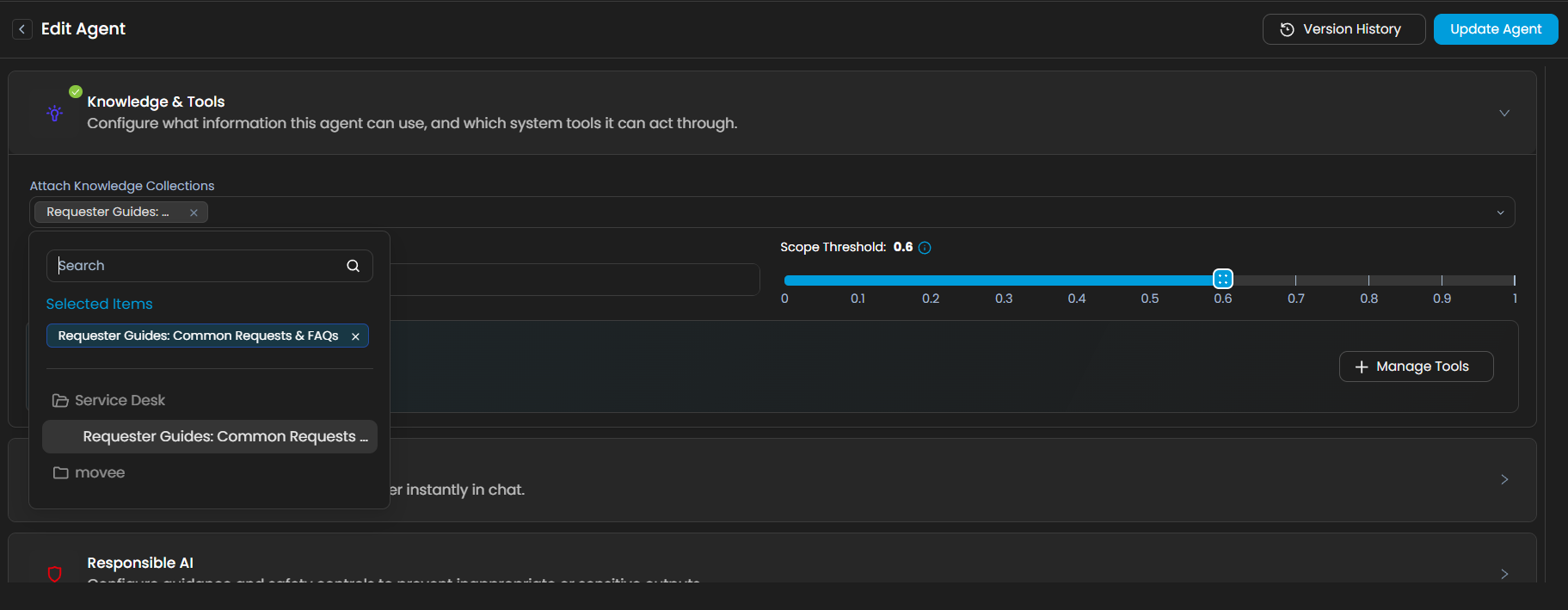Click the movee folder icon
Viewport: 1568px width, 610px height.
click(60, 473)
